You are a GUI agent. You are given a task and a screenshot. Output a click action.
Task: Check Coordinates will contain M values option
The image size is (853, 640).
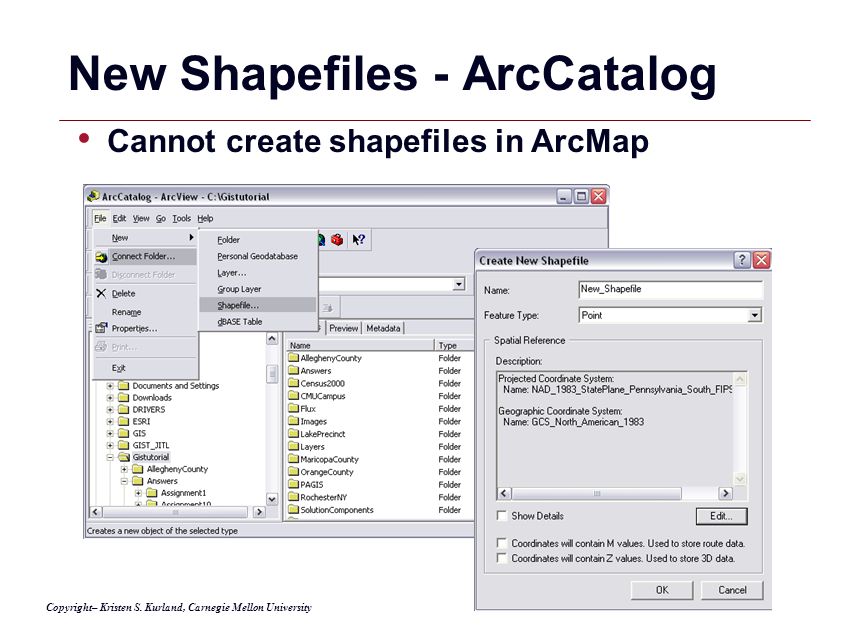click(502, 543)
